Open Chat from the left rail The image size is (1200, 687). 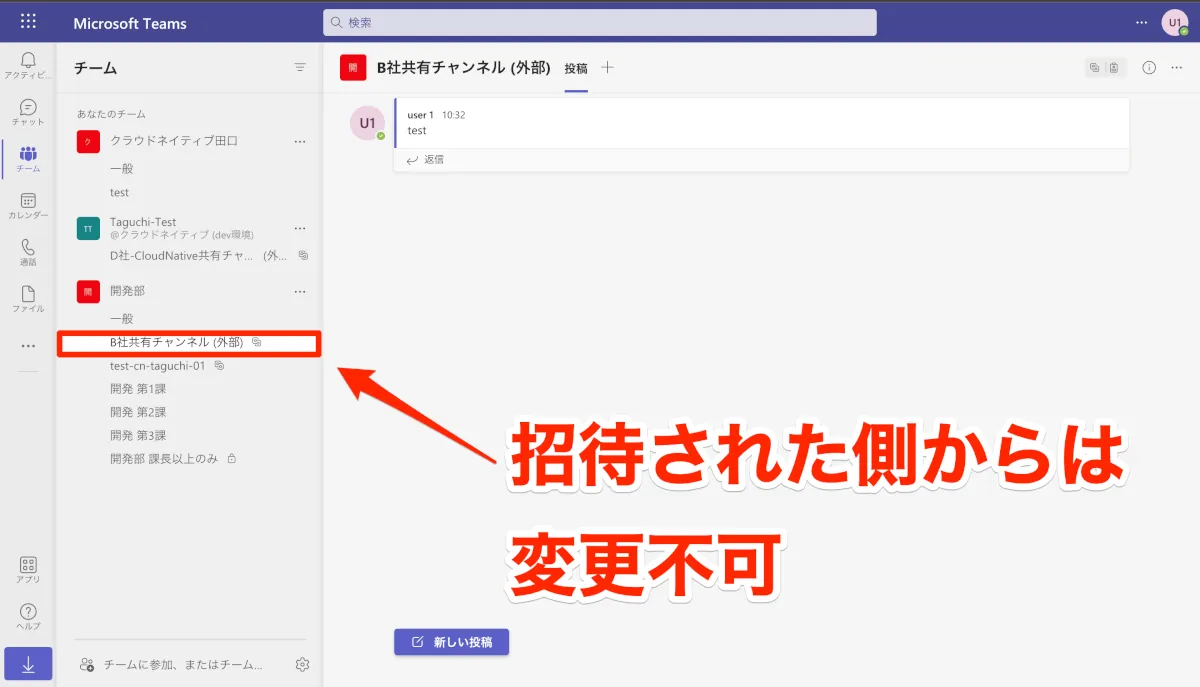point(28,112)
